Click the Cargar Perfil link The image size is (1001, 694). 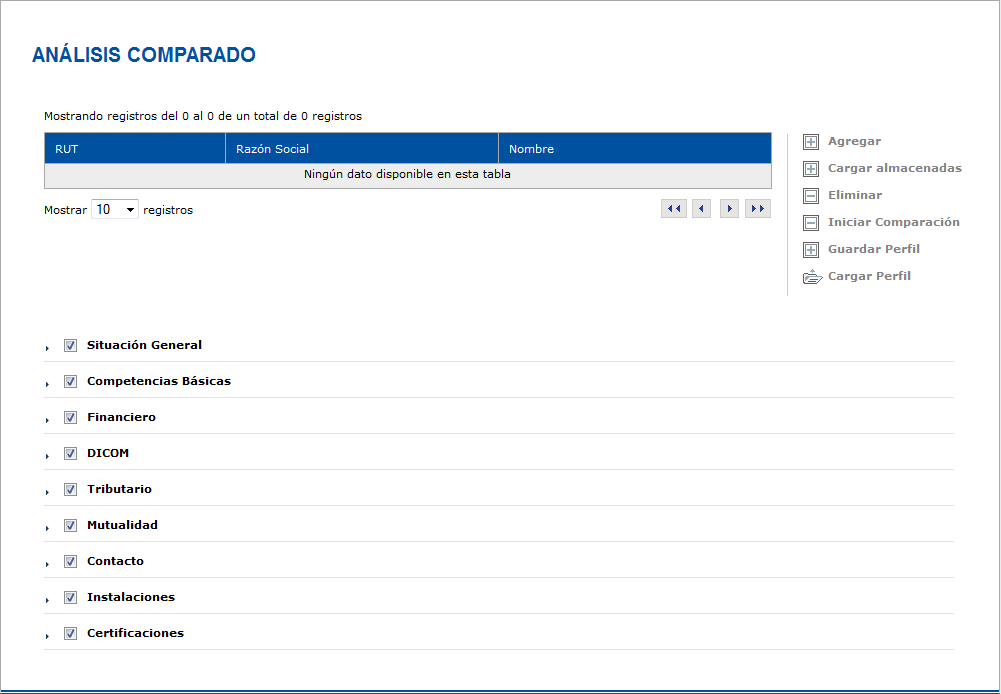click(869, 276)
